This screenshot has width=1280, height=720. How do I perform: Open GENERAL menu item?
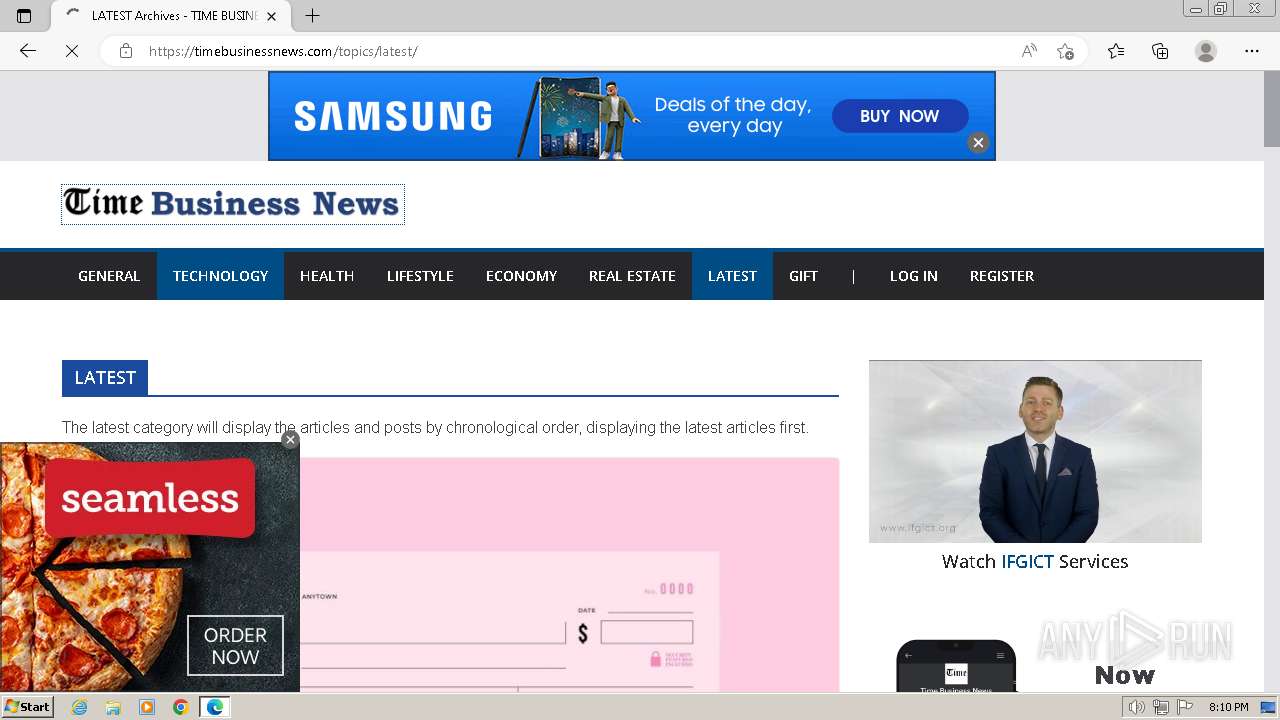pyautogui.click(x=109, y=276)
